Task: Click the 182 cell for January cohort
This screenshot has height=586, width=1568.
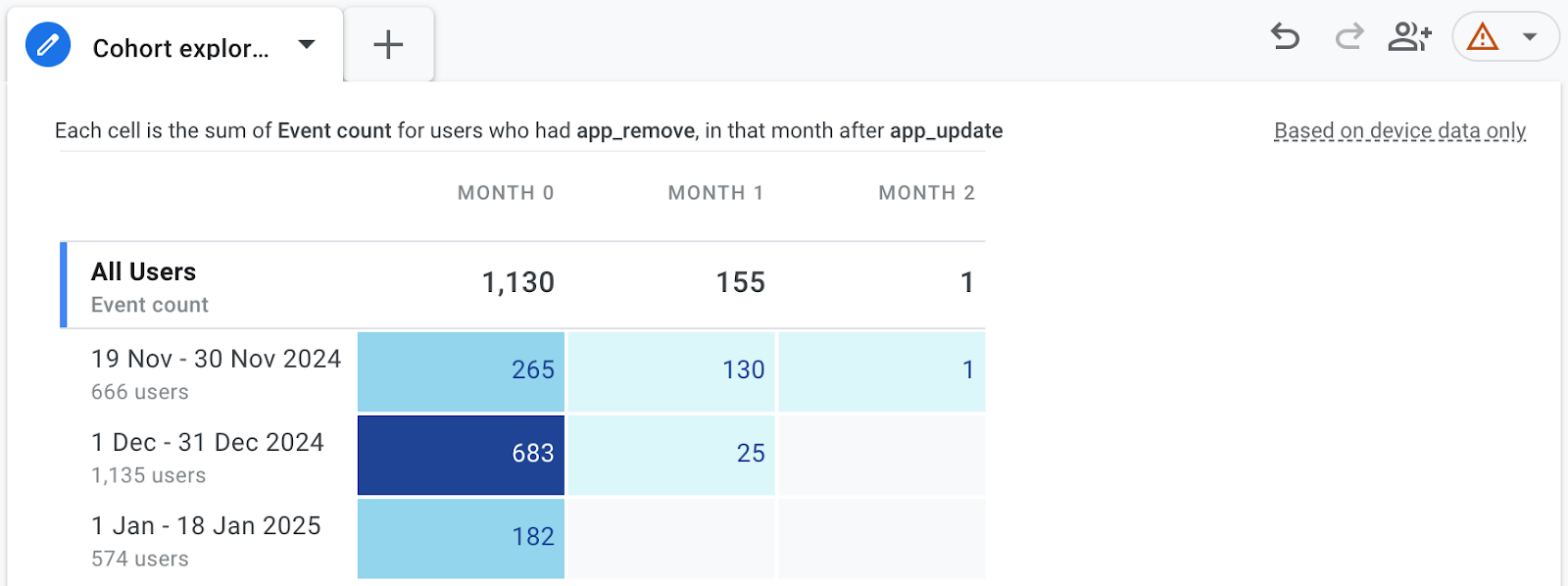Action: pyautogui.click(x=461, y=537)
